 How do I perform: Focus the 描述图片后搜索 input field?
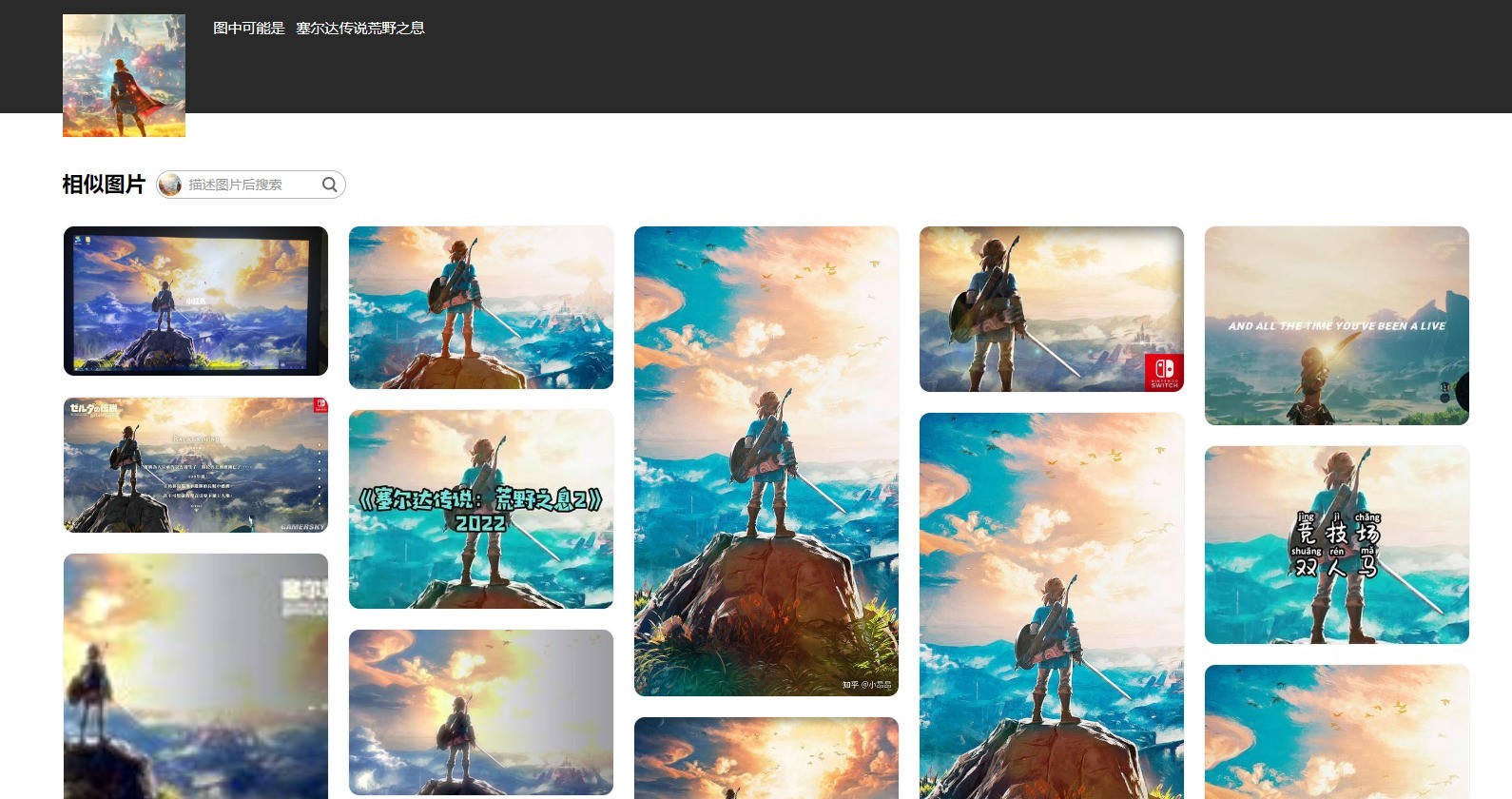pos(251,185)
